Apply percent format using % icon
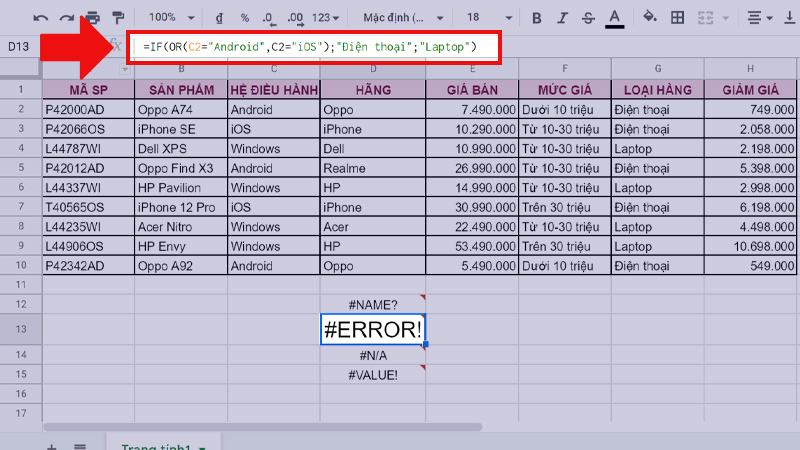The image size is (800, 450). click(244, 18)
